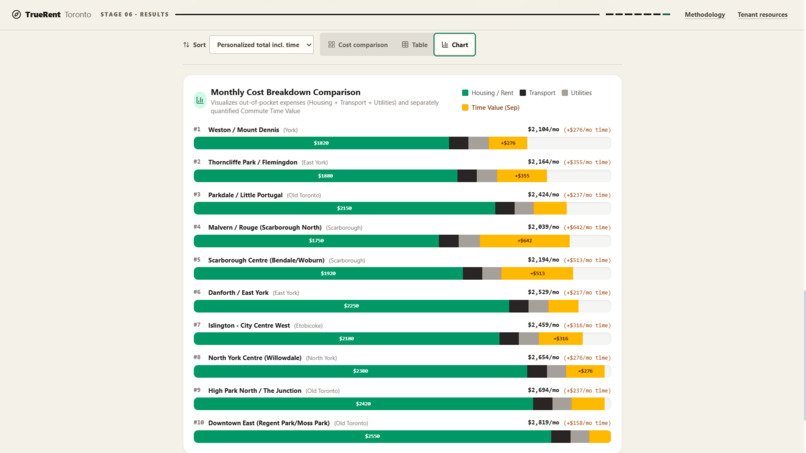Click the last green stage dash indicator
This screenshot has height=453, width=806.
pos(667,14)
